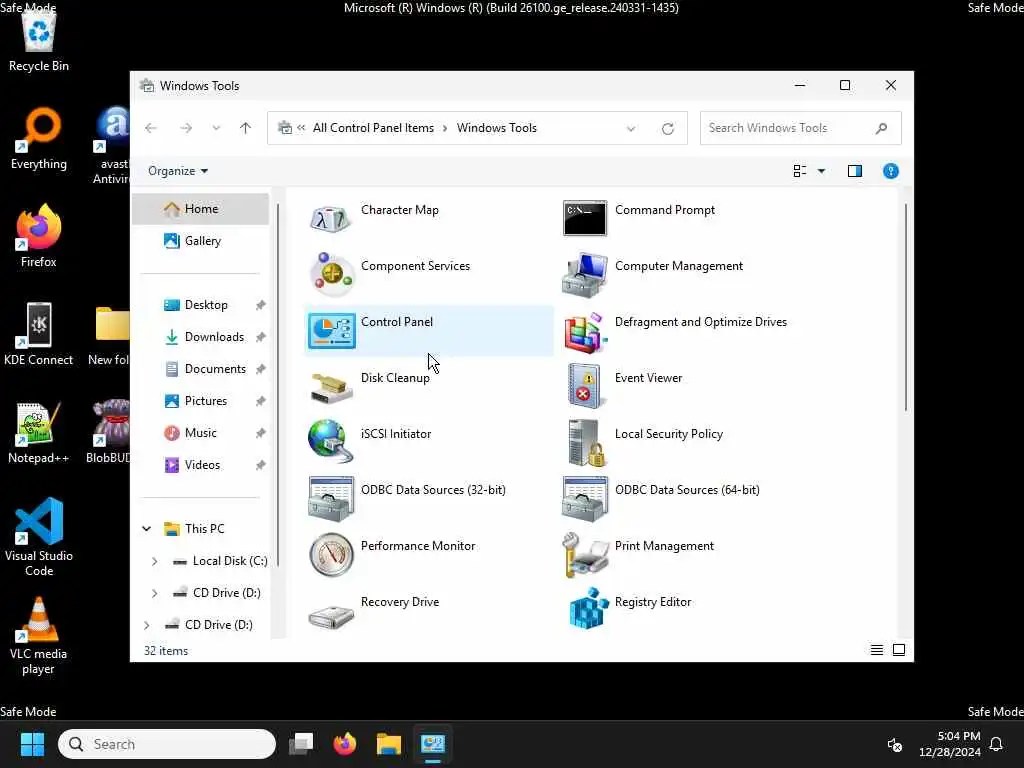This screenshot has height=768, width=1024.
Task: Click the taskbar Search box
Action: [167, 744]
